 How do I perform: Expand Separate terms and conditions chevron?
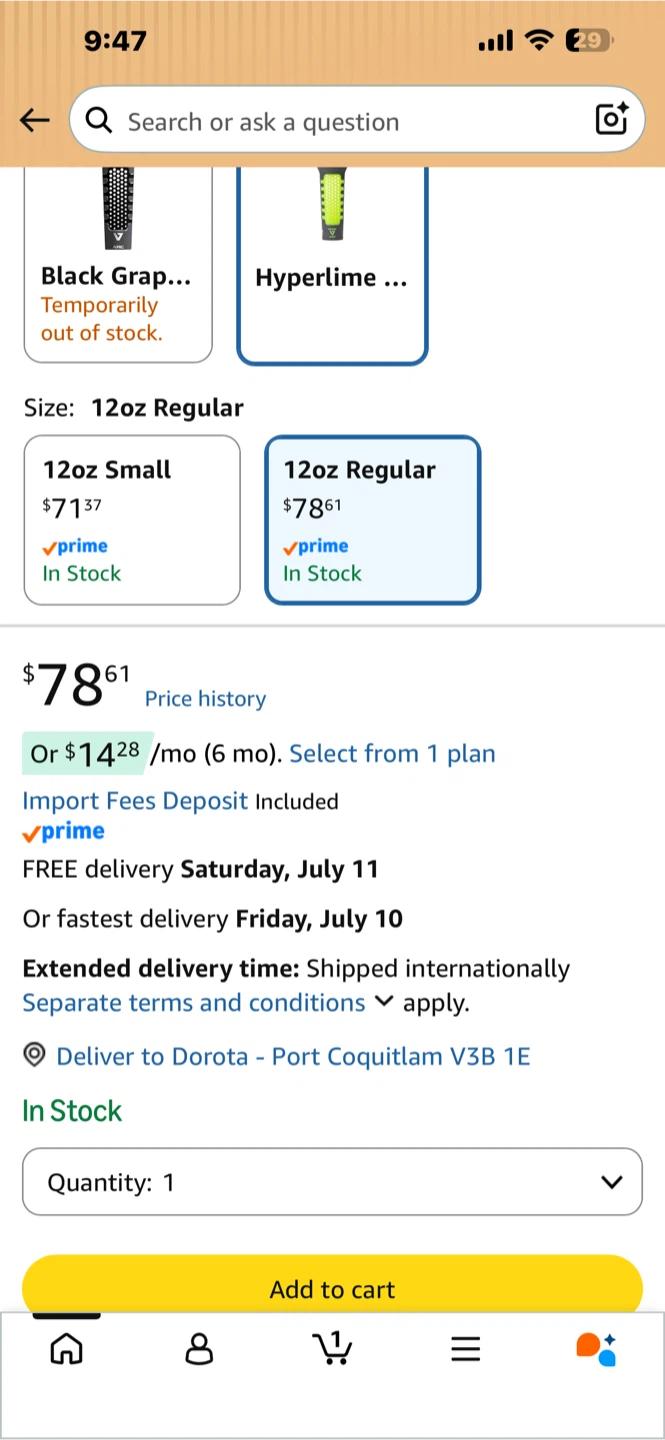click(x=383, y=1002)
